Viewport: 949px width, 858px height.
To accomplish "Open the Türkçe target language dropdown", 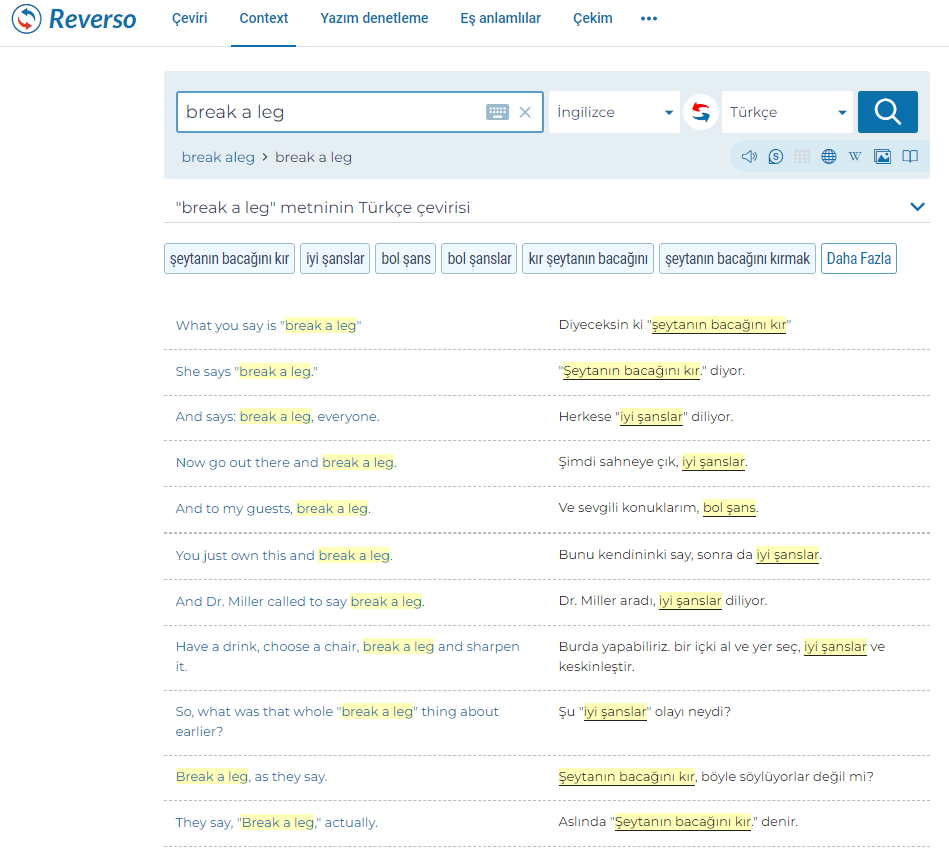I will tap(787, 112).
